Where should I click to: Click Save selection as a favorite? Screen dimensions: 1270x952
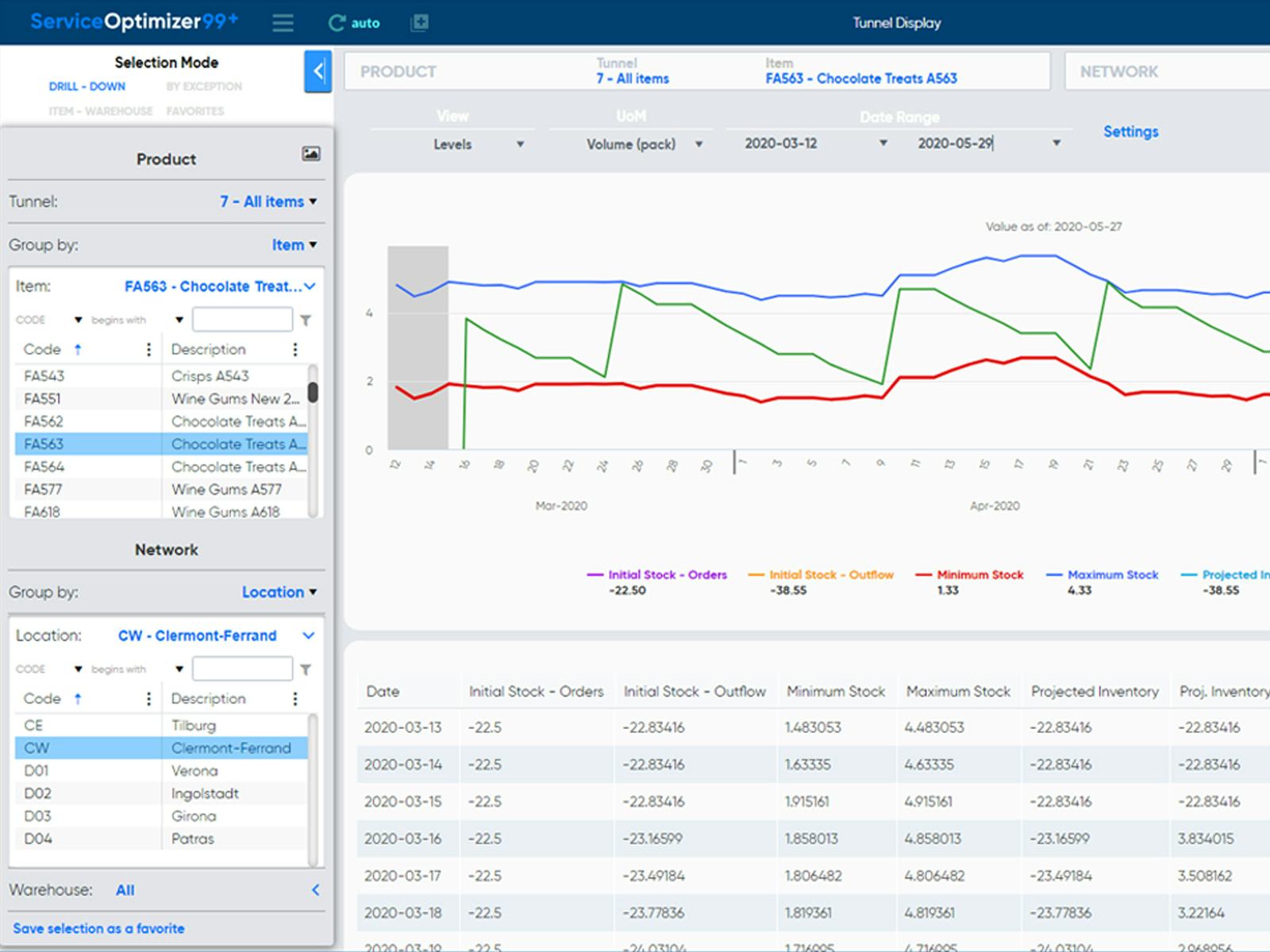[x=98, y=928]
